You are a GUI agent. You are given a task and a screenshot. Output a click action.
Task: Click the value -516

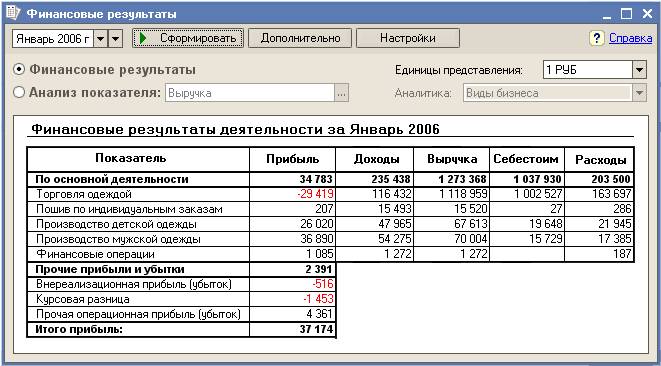tap(323, 284)
